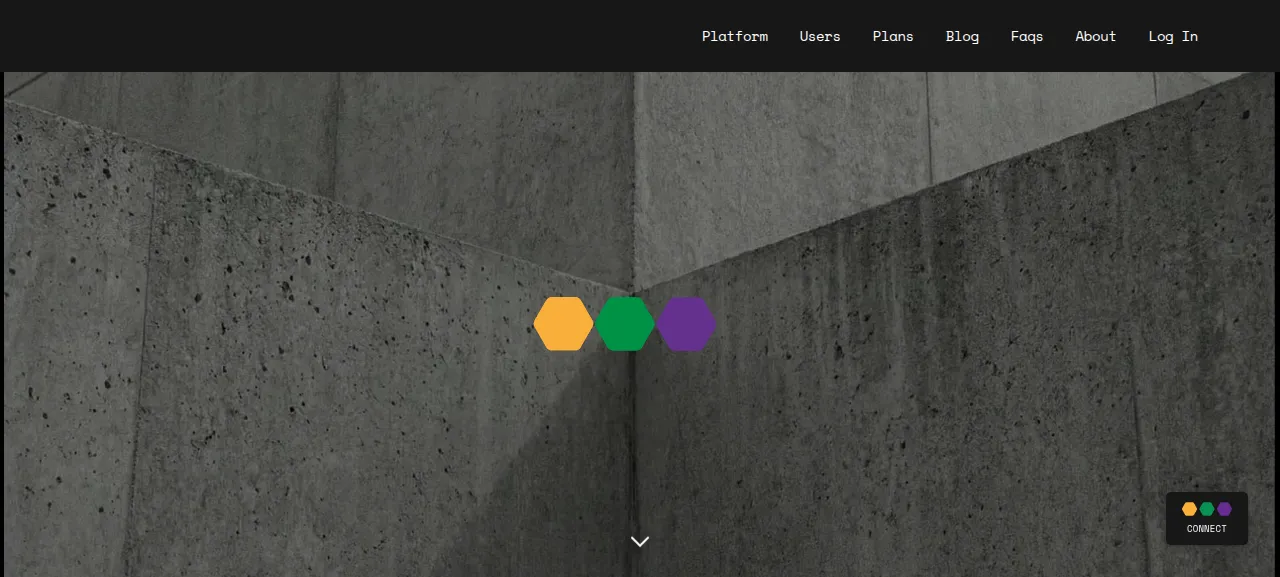Visit the Blog link
Image resolution: width=1280 pixels, height=577 pixels.
click(962, 36)
